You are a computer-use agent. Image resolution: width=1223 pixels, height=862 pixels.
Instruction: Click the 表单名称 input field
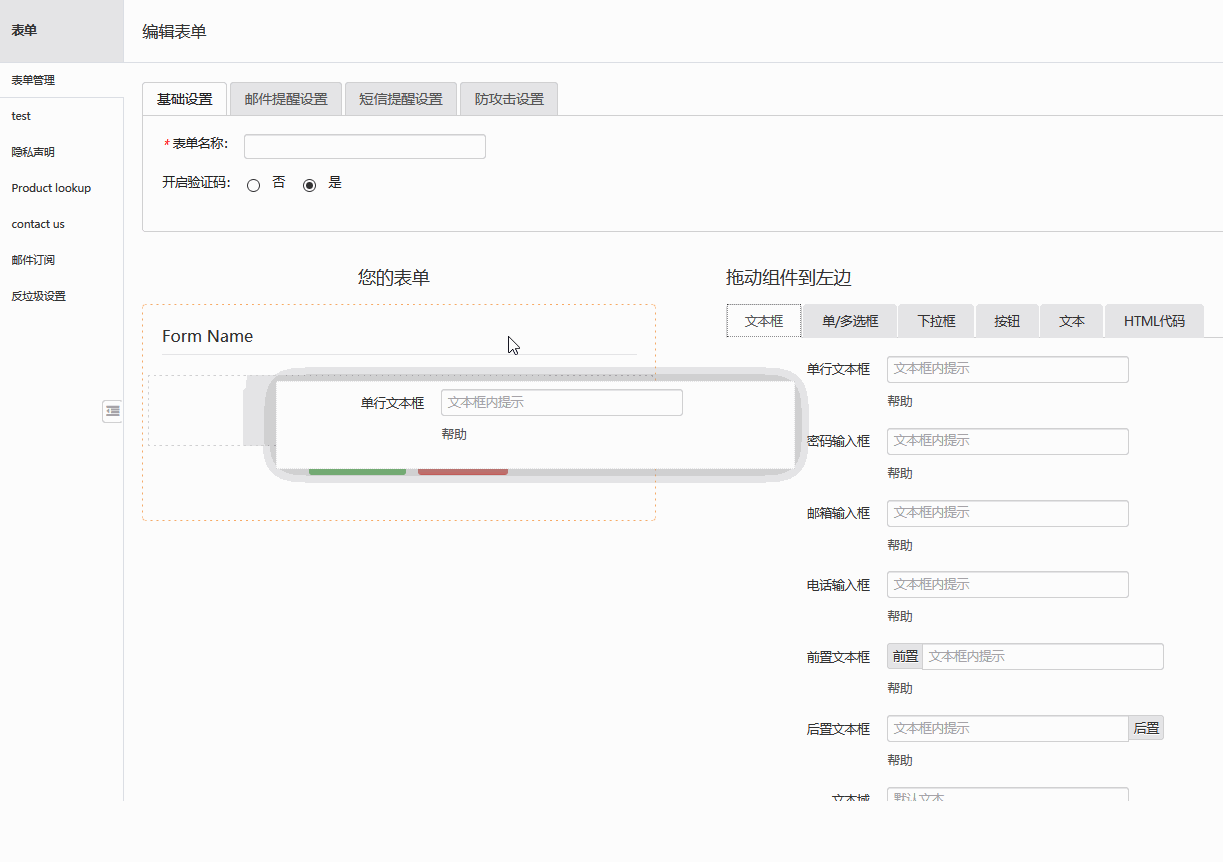364,146
